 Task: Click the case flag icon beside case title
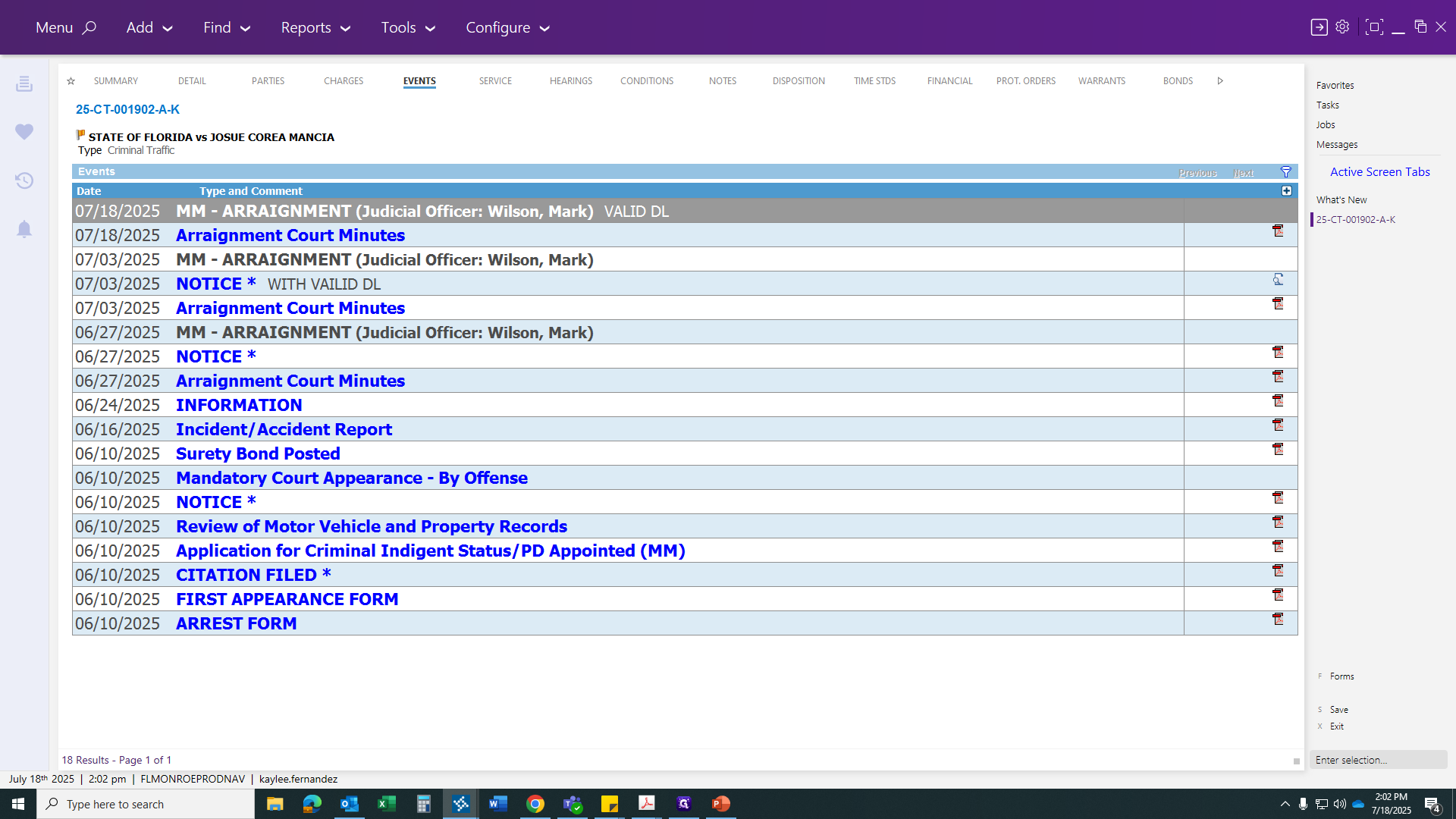(80, 135)
